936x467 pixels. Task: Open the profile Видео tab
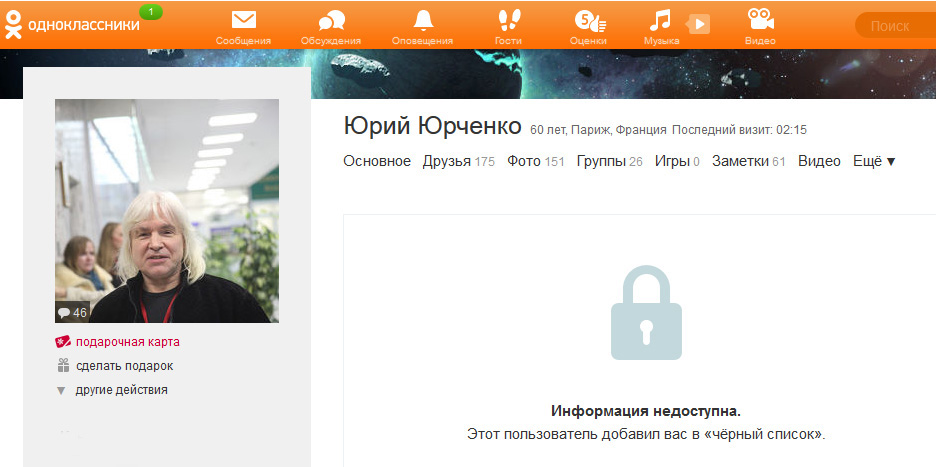pos(819,161)
